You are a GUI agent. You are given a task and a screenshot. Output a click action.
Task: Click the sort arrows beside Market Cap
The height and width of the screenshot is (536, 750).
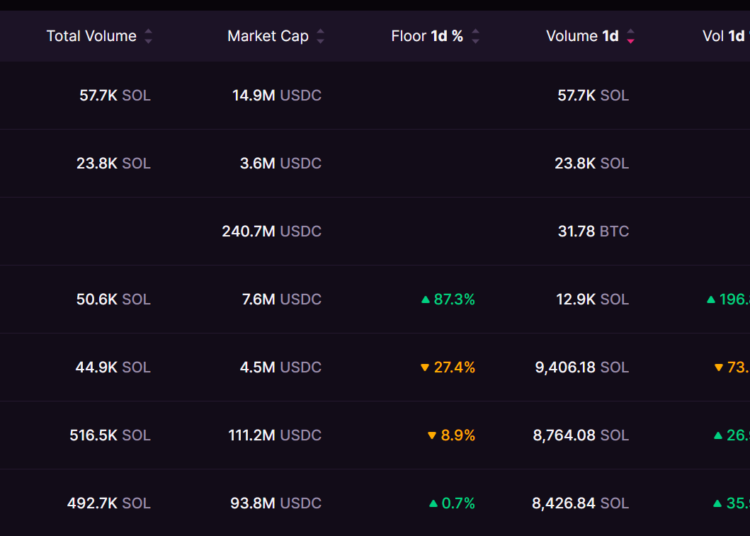click(x=320, y=37)
